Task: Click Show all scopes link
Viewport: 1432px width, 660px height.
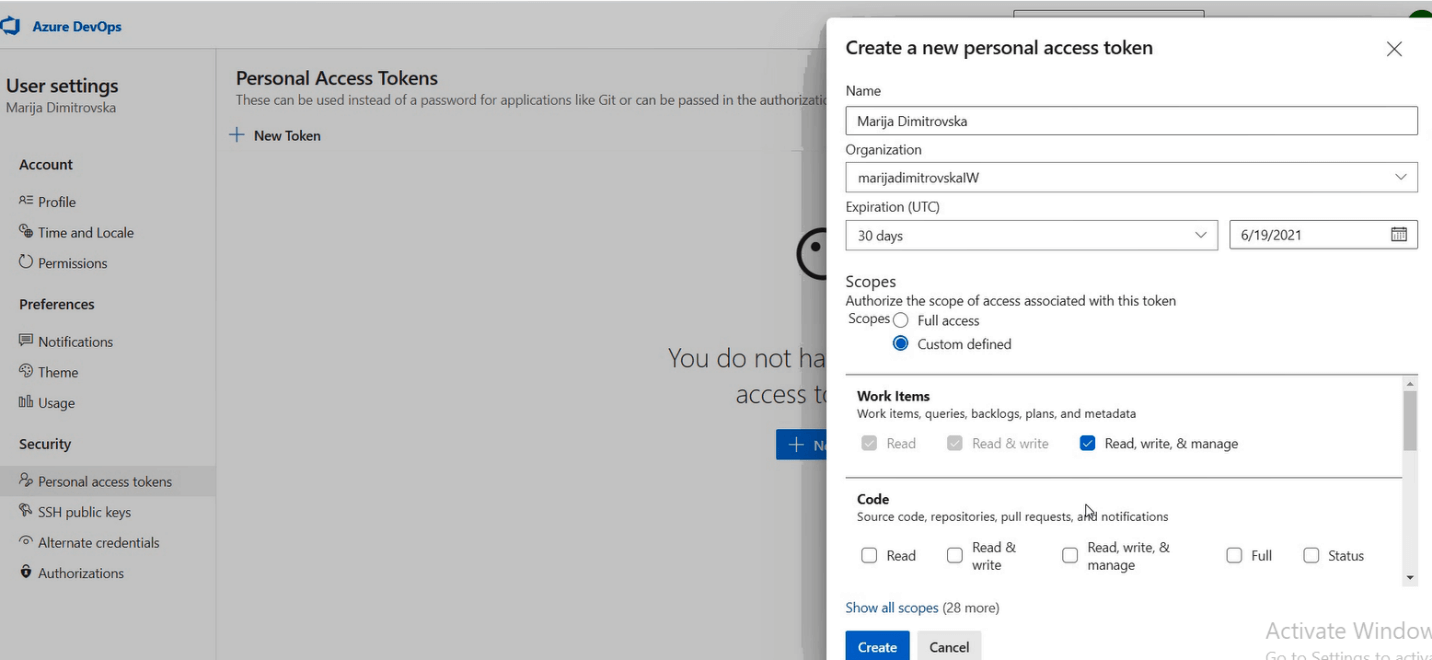Action: [892, 608]
